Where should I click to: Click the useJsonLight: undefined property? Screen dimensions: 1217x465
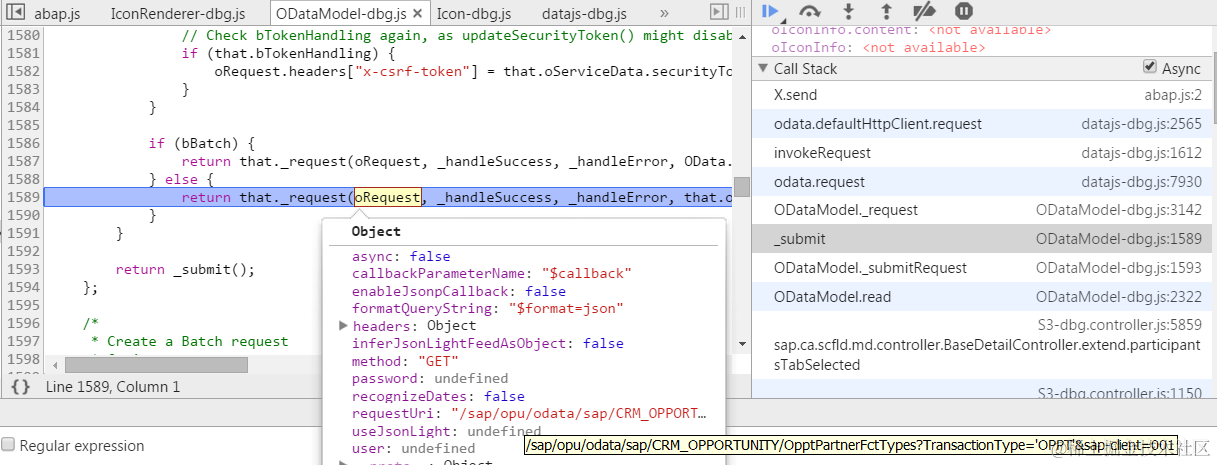447,431
